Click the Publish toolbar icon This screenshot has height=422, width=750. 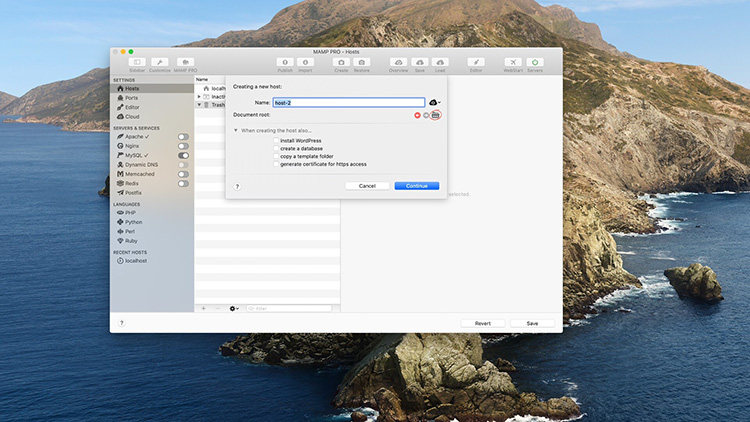[x=285, y=62]
